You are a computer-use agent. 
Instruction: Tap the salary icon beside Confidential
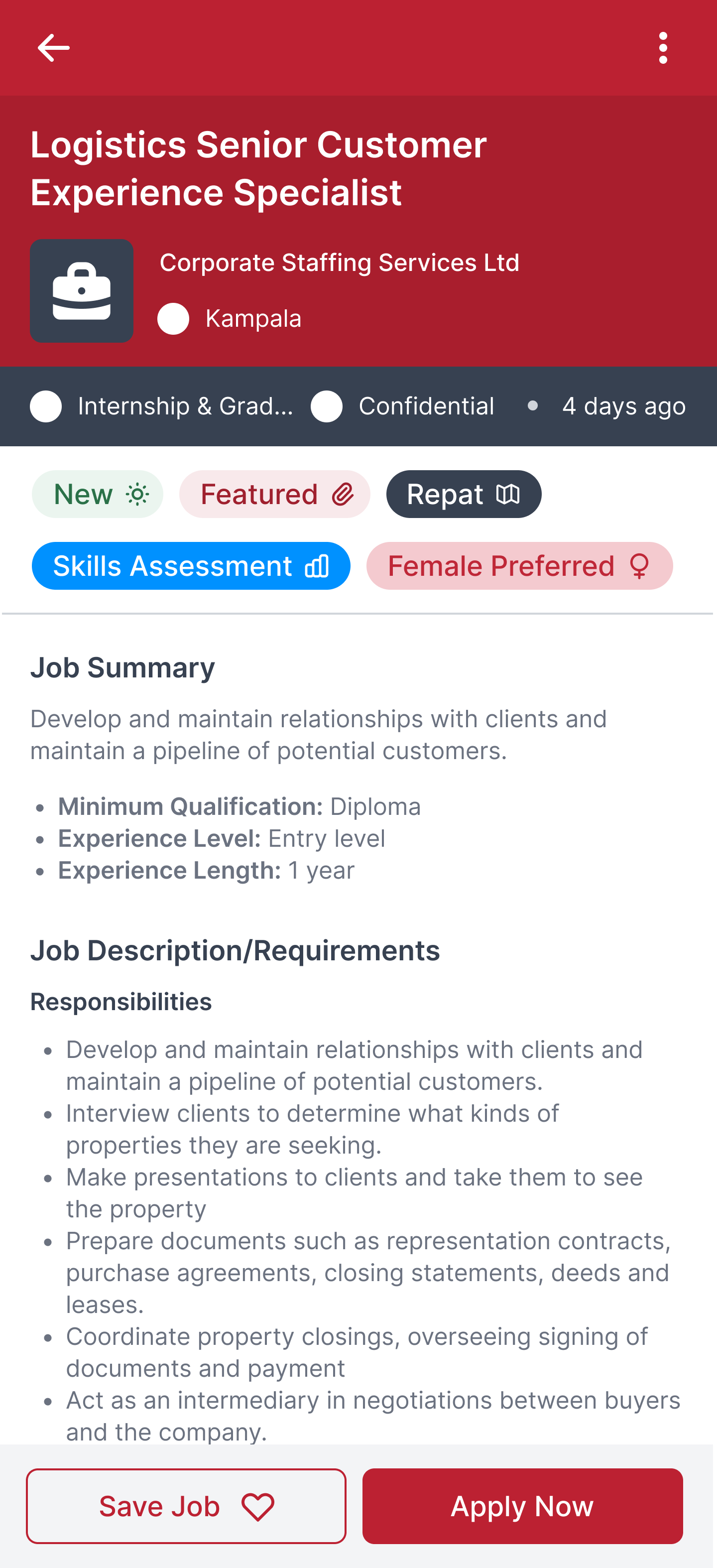tap(327, 406)
